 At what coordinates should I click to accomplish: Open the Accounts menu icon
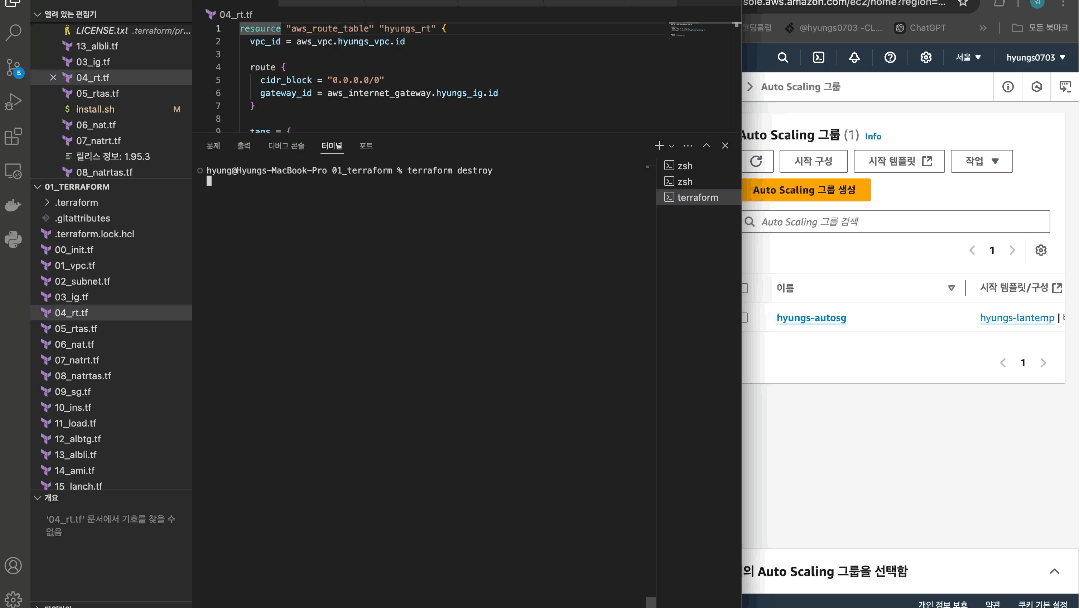point(13,565)
